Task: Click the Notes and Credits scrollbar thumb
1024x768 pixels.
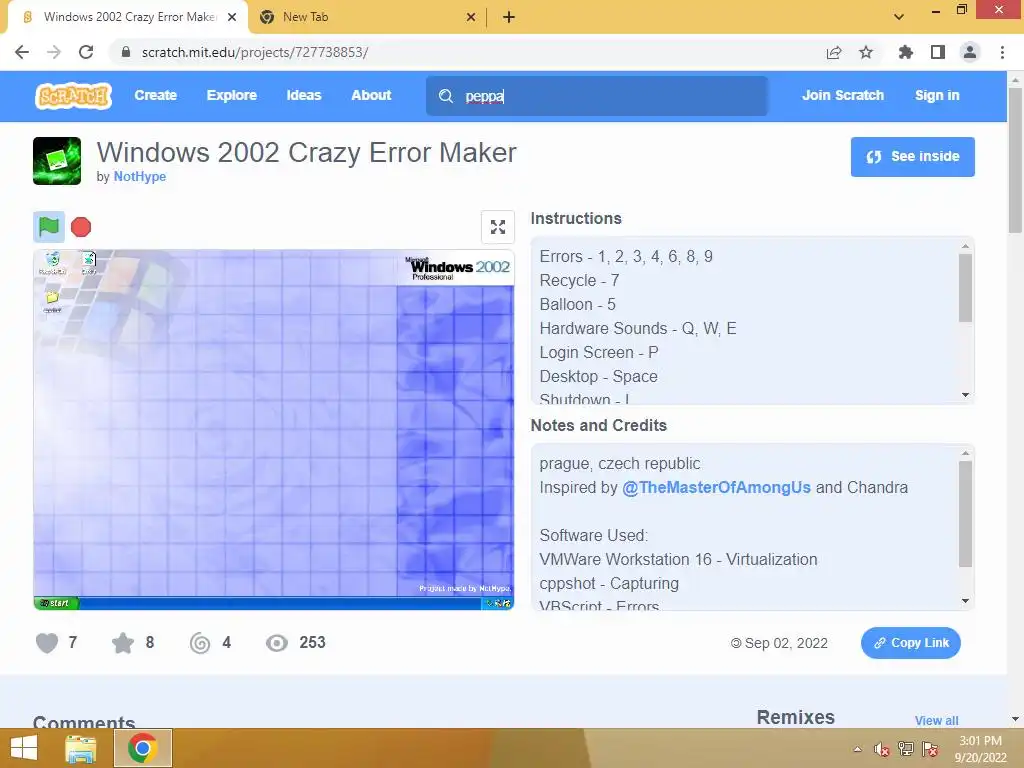Action: tap(965, 514)
